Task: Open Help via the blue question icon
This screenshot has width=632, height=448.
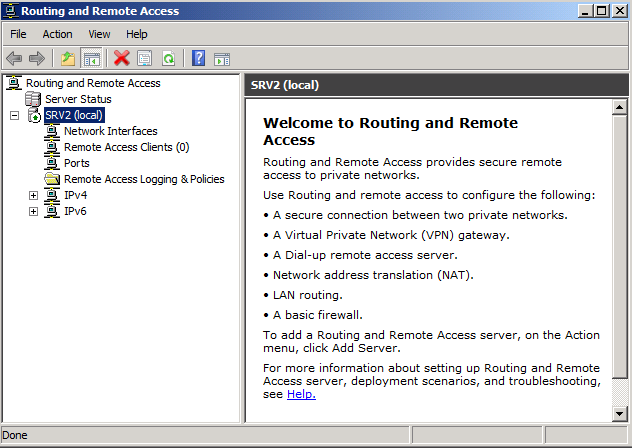Action: point(198,59)
